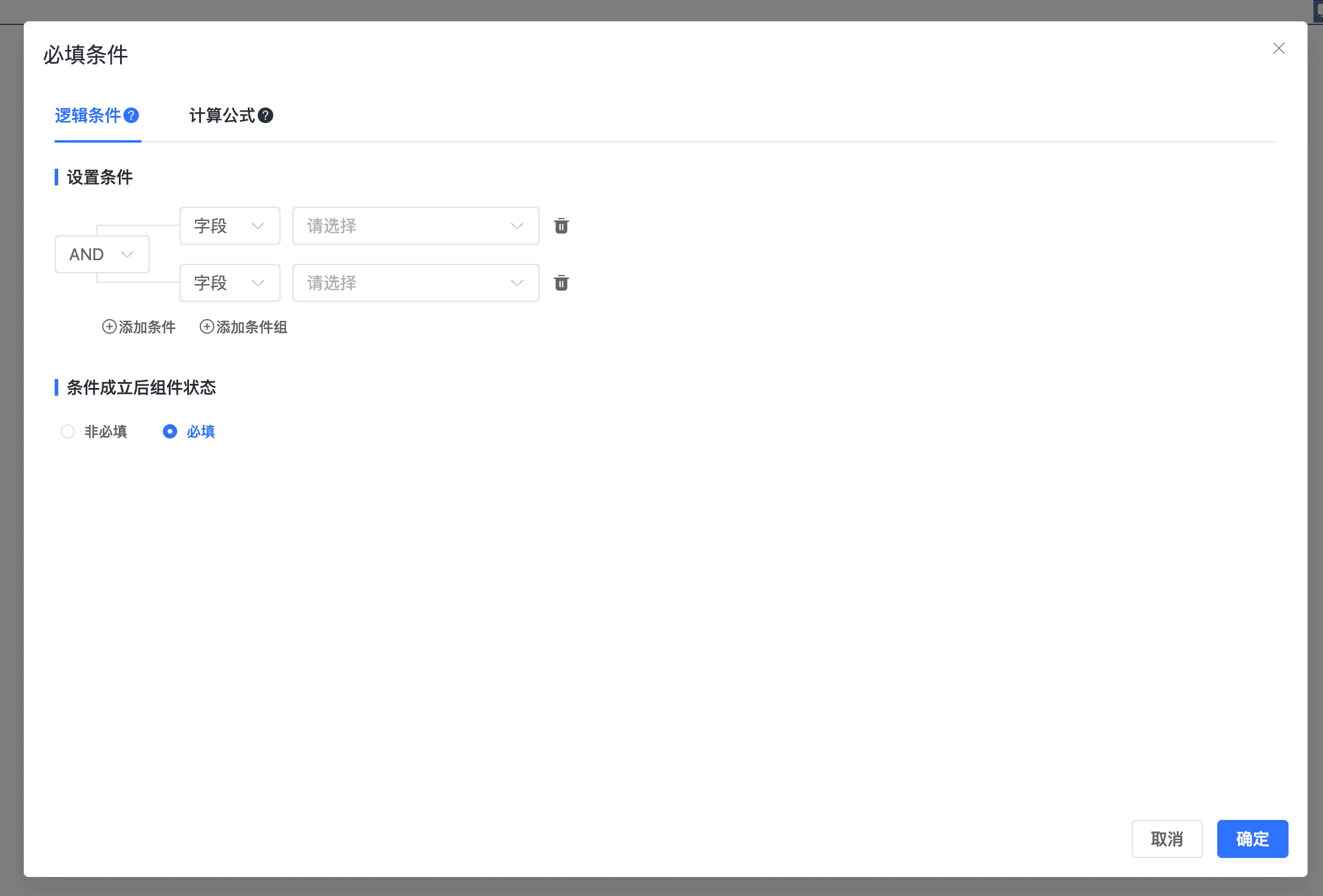
Task: Click the 取消 button
Action: click(1167, 839)
